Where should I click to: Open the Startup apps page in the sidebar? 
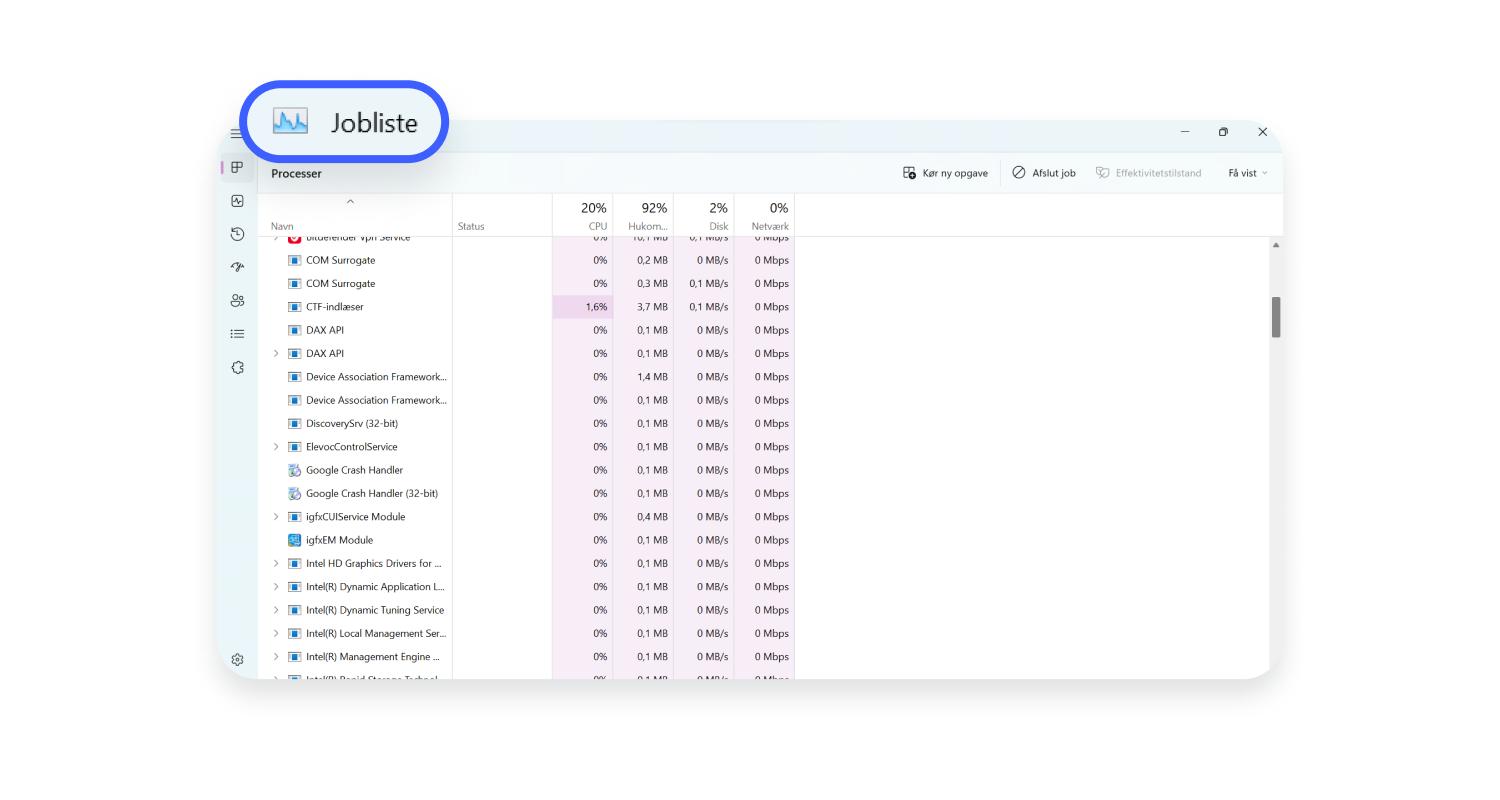click(x=237, y=267)
